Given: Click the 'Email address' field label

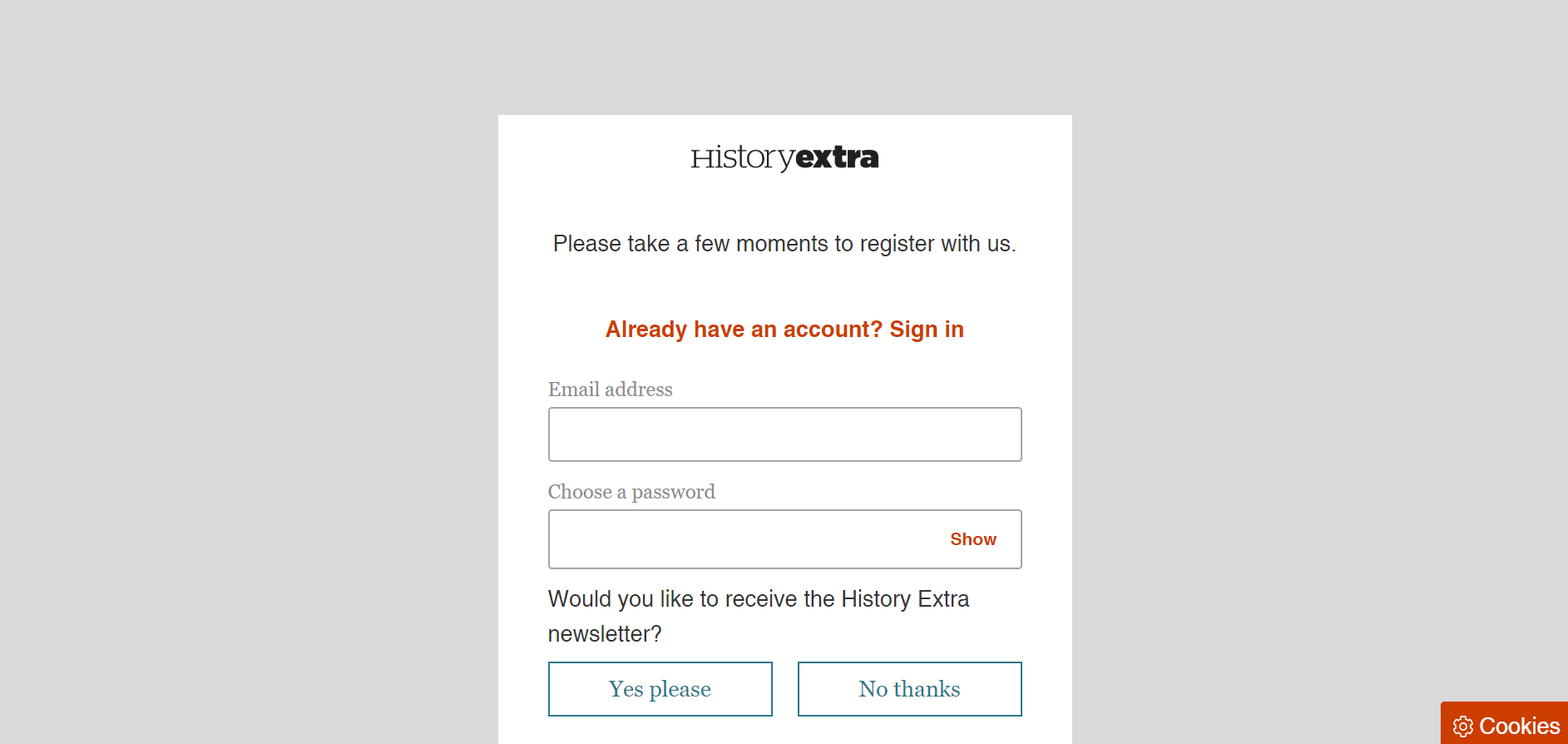Looking at the screenshot, I should (610, 389).
